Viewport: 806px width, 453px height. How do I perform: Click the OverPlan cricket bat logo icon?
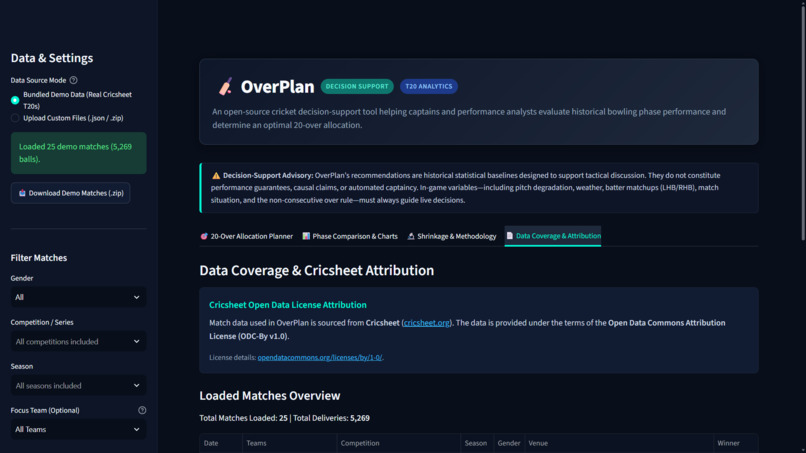pos(225,86)
